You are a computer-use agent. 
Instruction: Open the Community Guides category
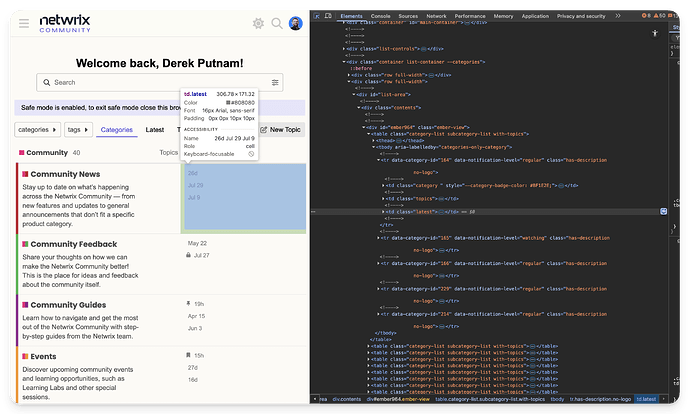pos(68,305)
